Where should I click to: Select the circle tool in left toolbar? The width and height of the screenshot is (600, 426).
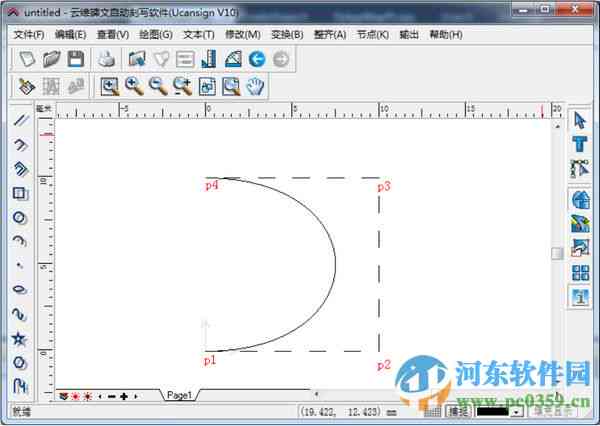click(20, 217)
